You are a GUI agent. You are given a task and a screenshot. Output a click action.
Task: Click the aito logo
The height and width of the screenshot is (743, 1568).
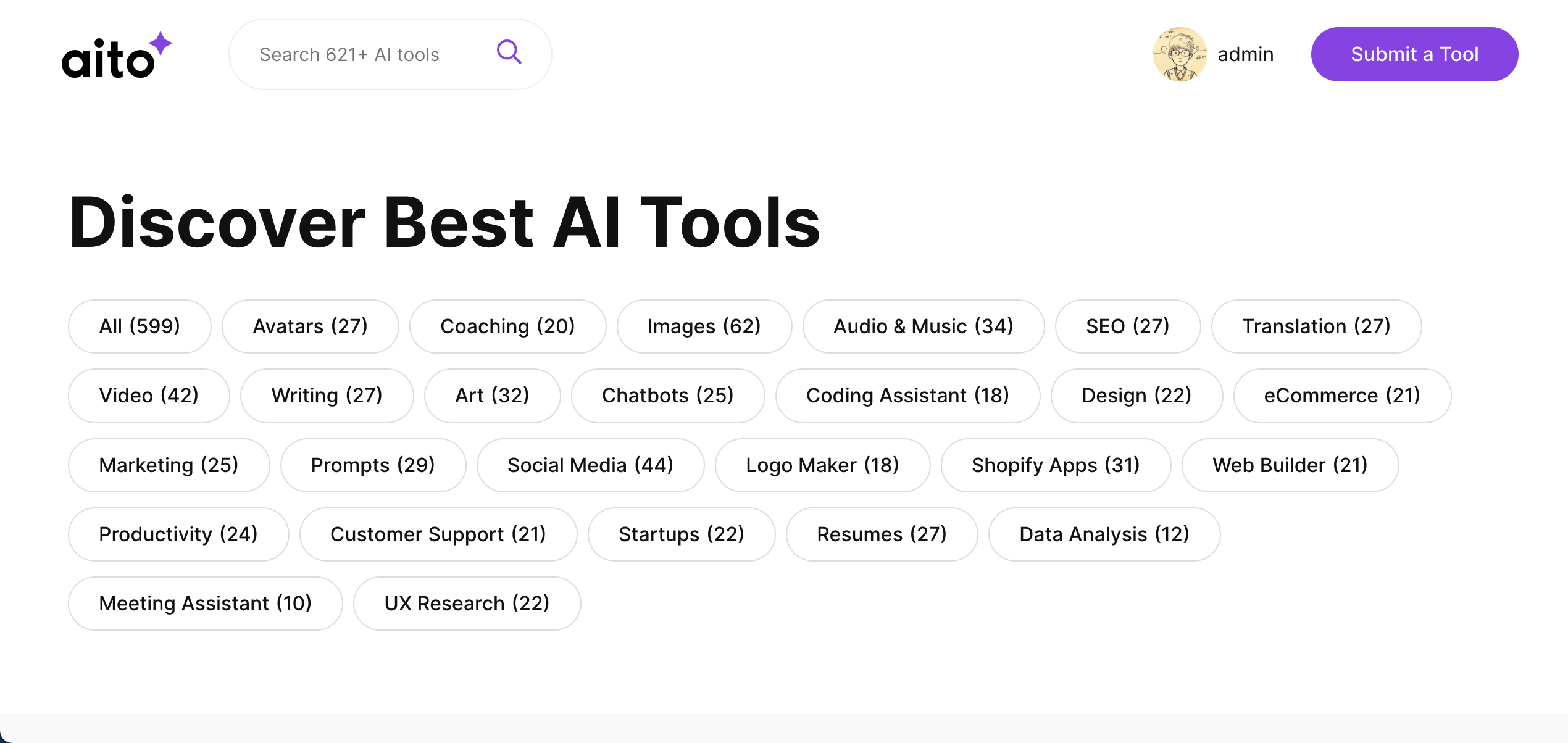117,56
